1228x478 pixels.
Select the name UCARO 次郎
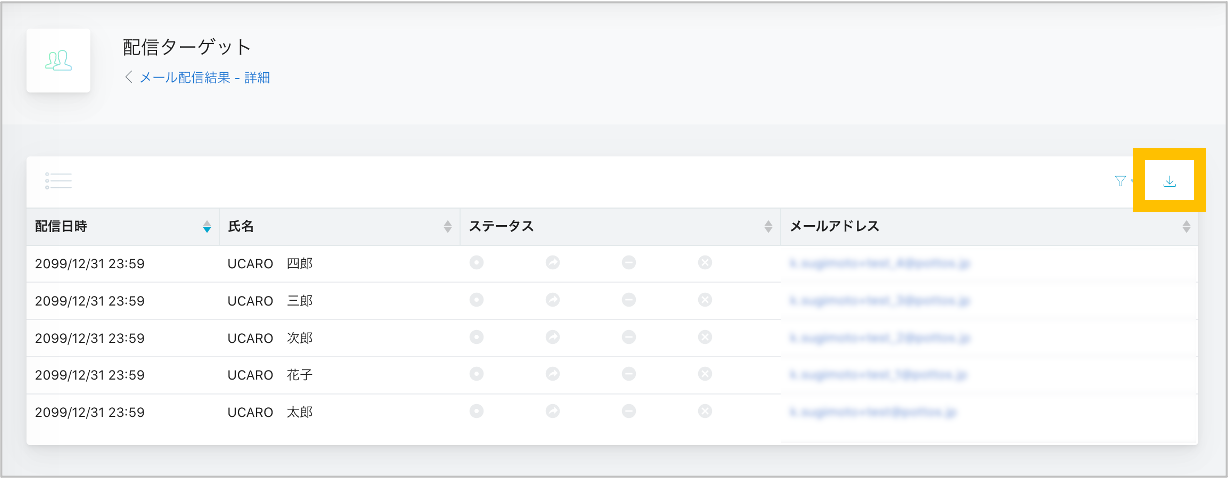270,338
